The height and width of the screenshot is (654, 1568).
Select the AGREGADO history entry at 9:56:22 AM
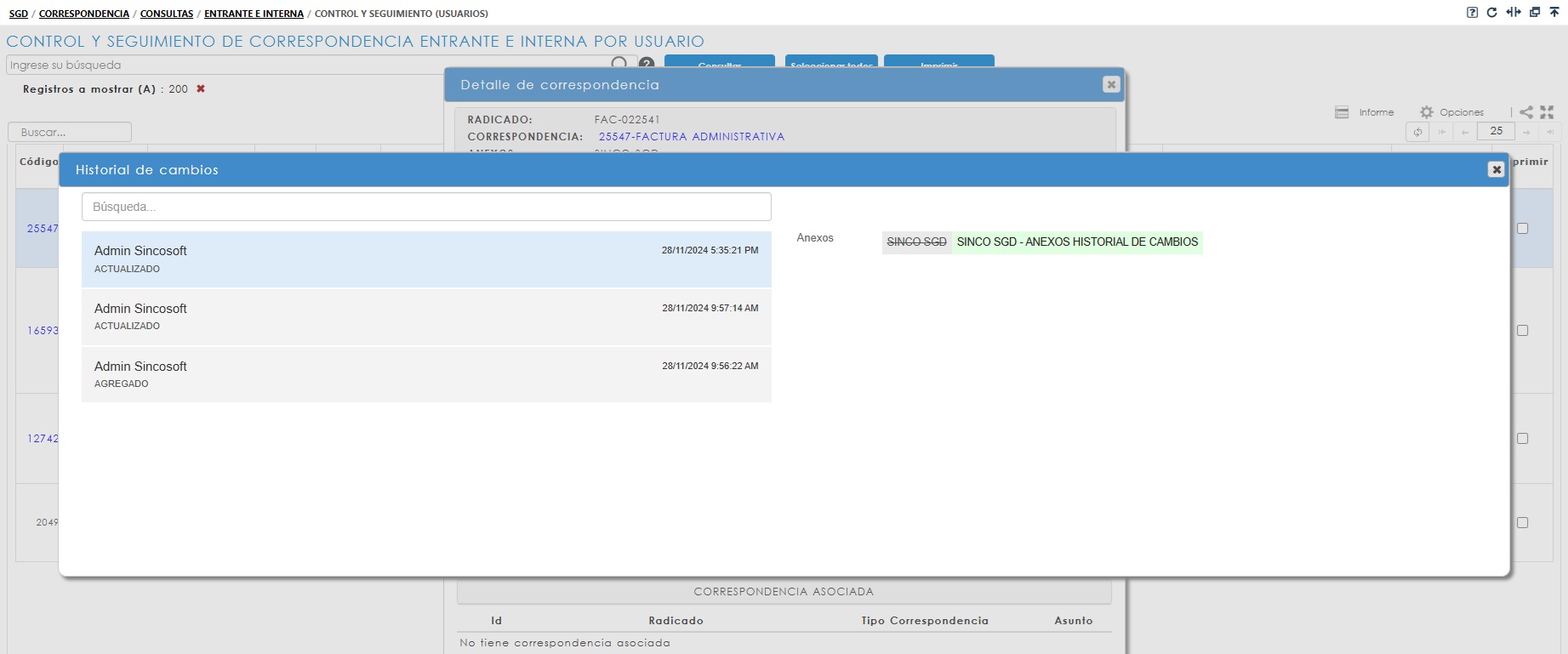[426, 374]
